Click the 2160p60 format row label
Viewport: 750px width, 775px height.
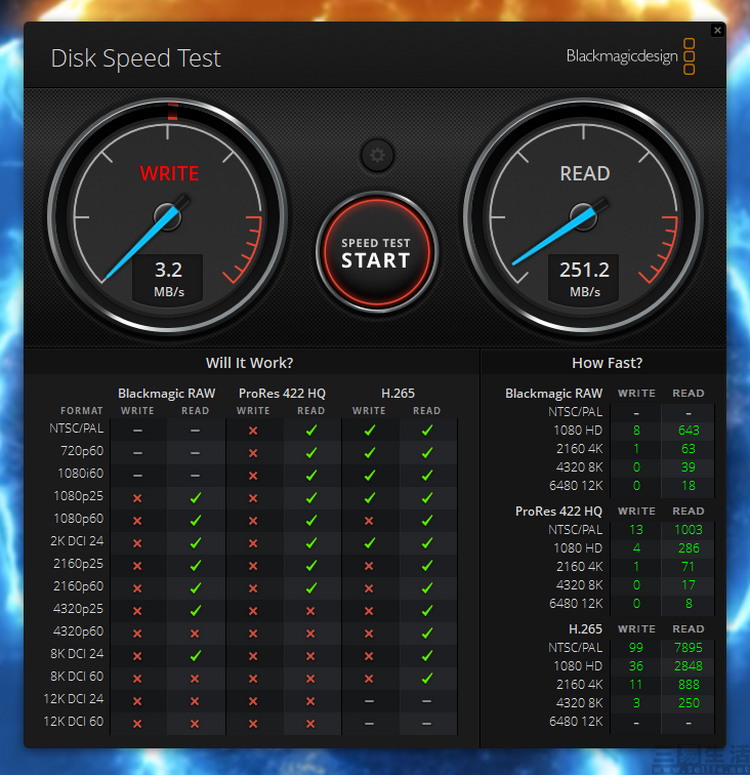tap(79, 586)
